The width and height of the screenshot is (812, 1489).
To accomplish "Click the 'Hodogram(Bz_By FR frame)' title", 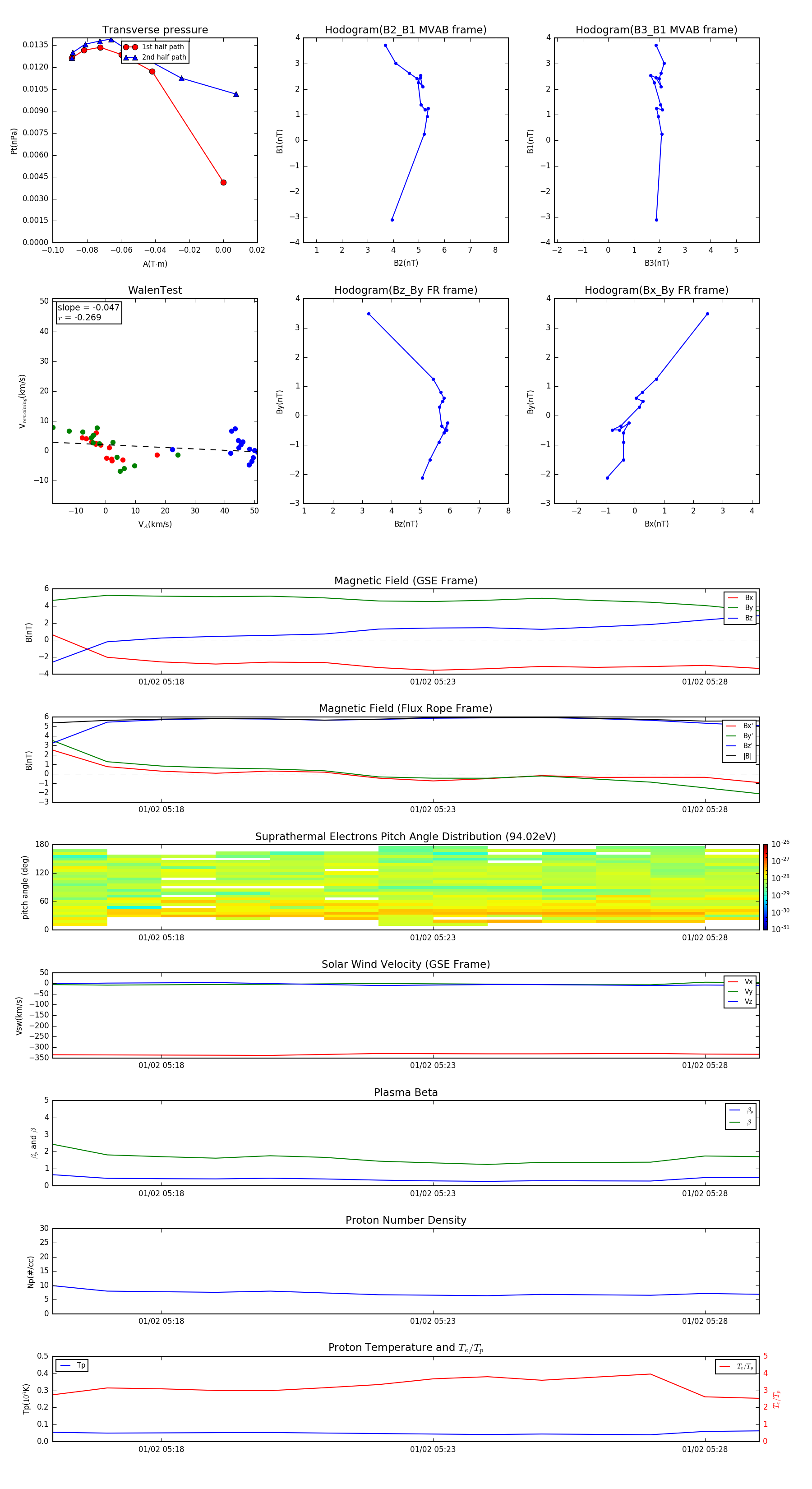I will point(406,290).
